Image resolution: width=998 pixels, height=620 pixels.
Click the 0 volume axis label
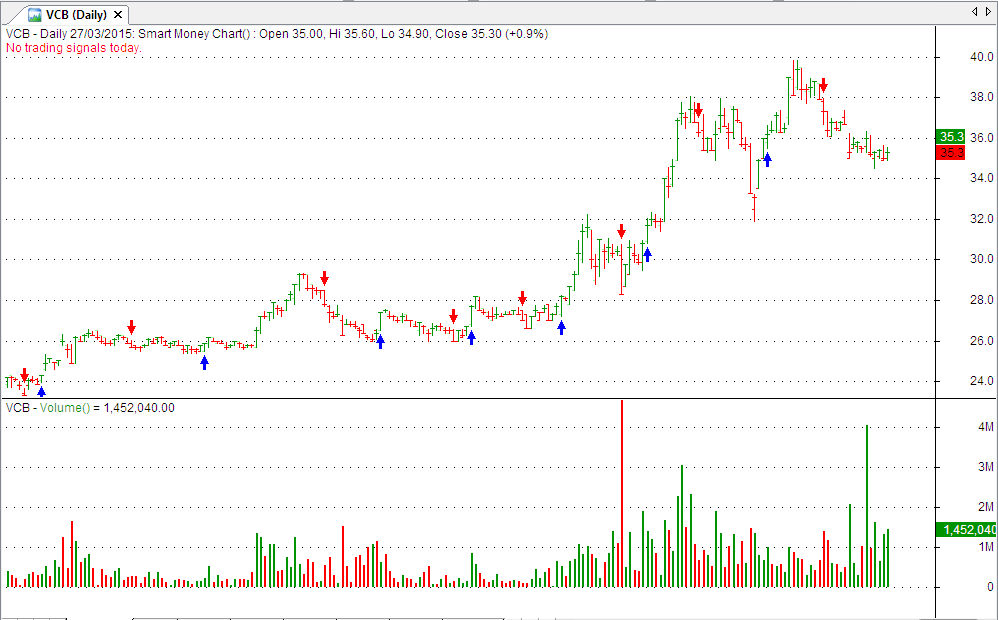pyautogui.click(x=990, y=587)
